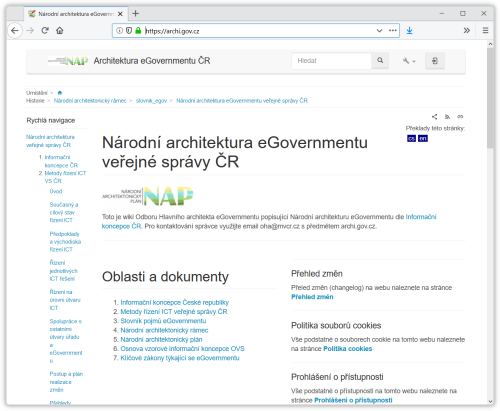Switch translation to cs

click(x=412, y=138)
